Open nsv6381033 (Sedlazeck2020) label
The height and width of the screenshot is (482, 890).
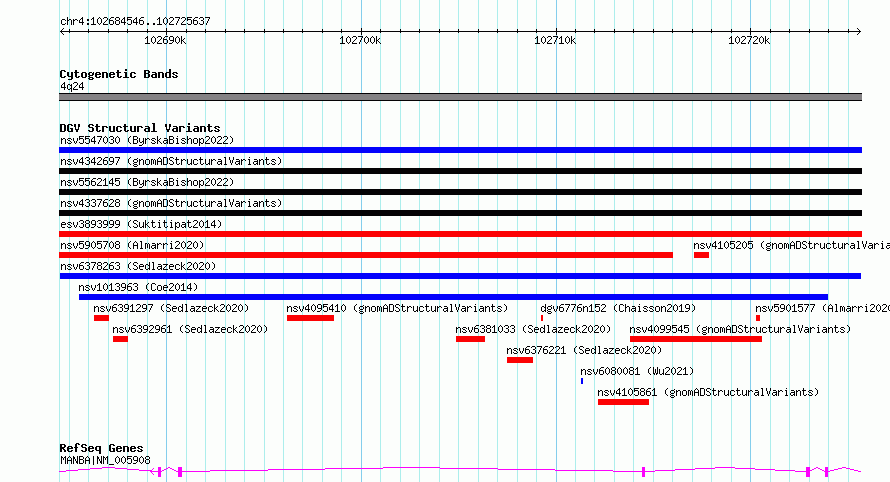pos(533,329)
